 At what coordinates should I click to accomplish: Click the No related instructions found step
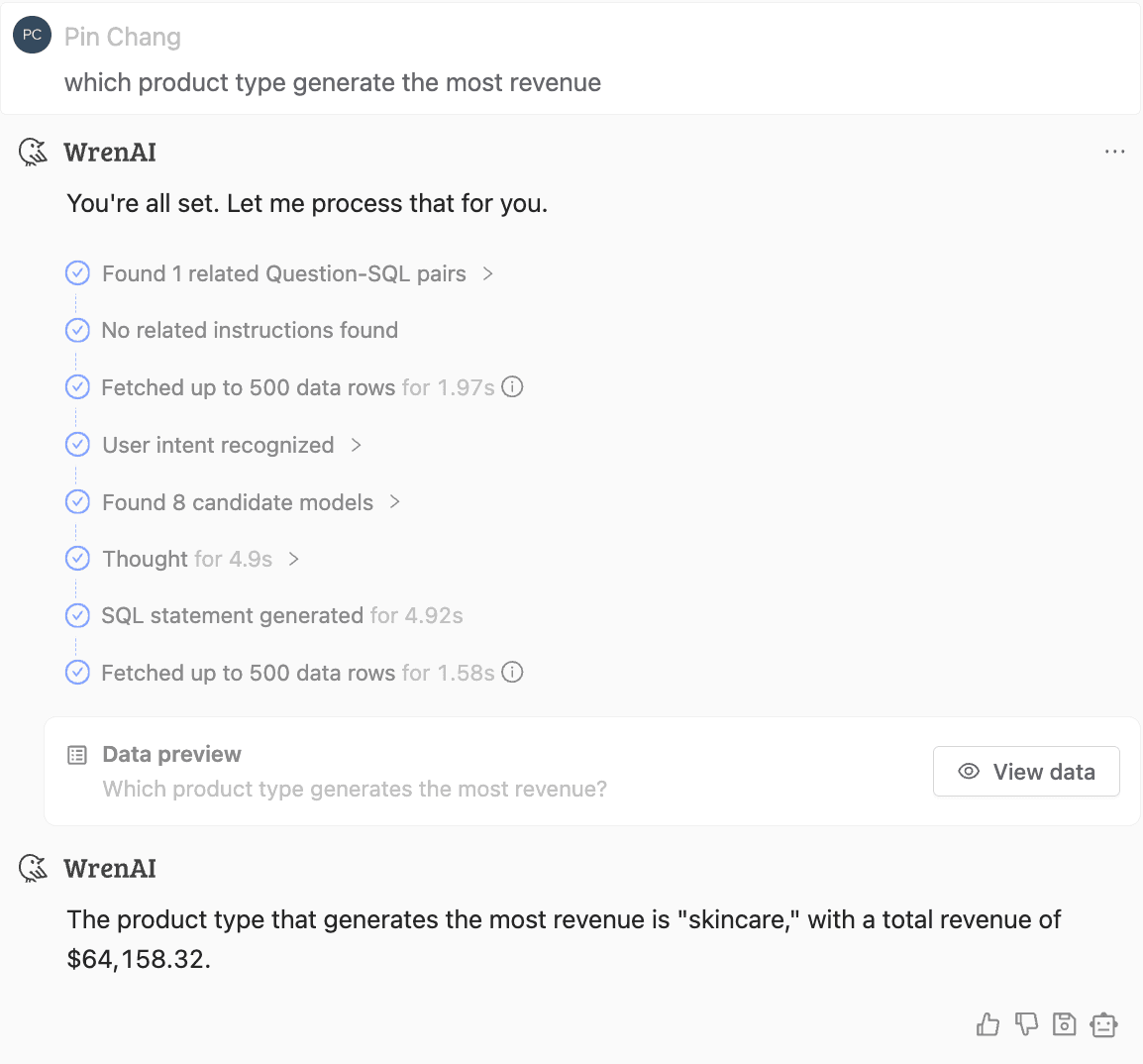click(250, 330)
